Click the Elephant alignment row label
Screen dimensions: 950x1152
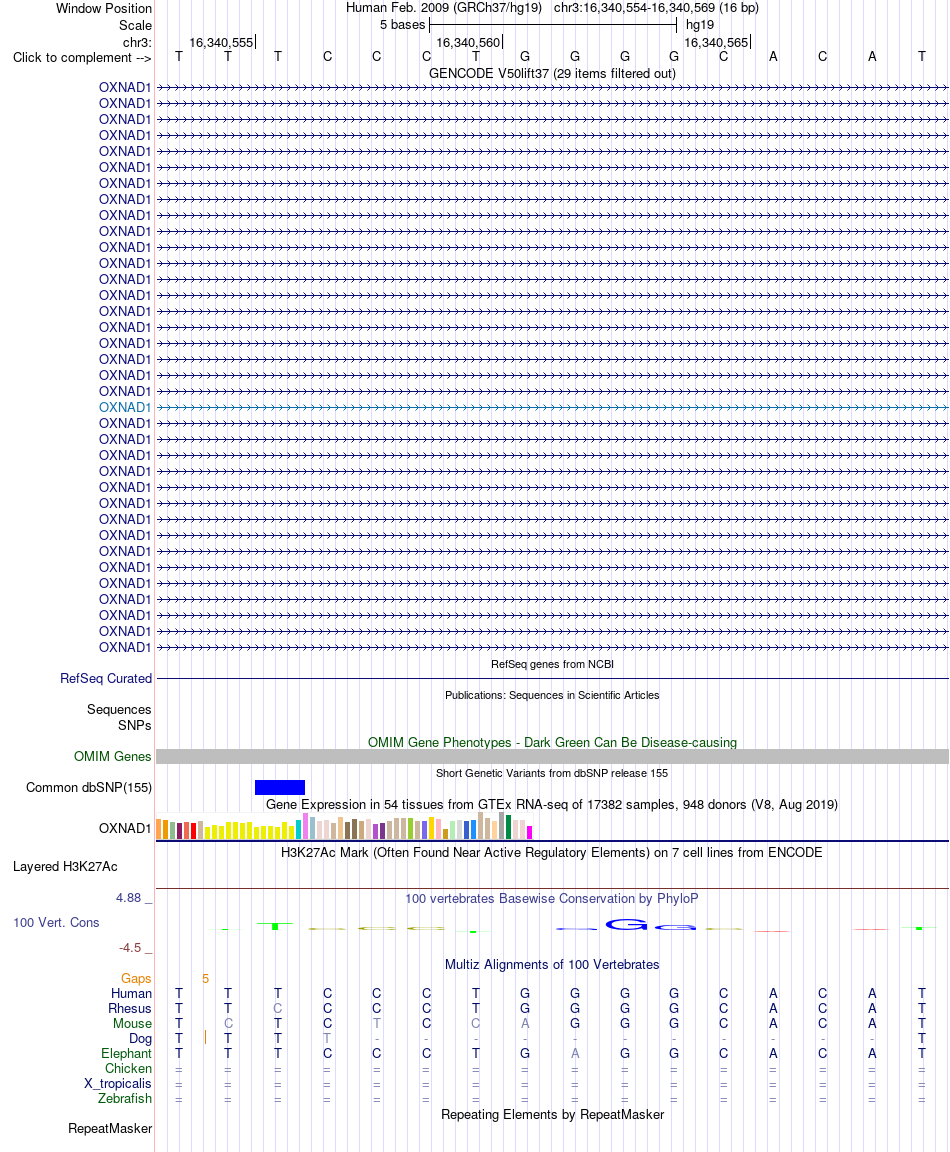[x=126, y=1053]
